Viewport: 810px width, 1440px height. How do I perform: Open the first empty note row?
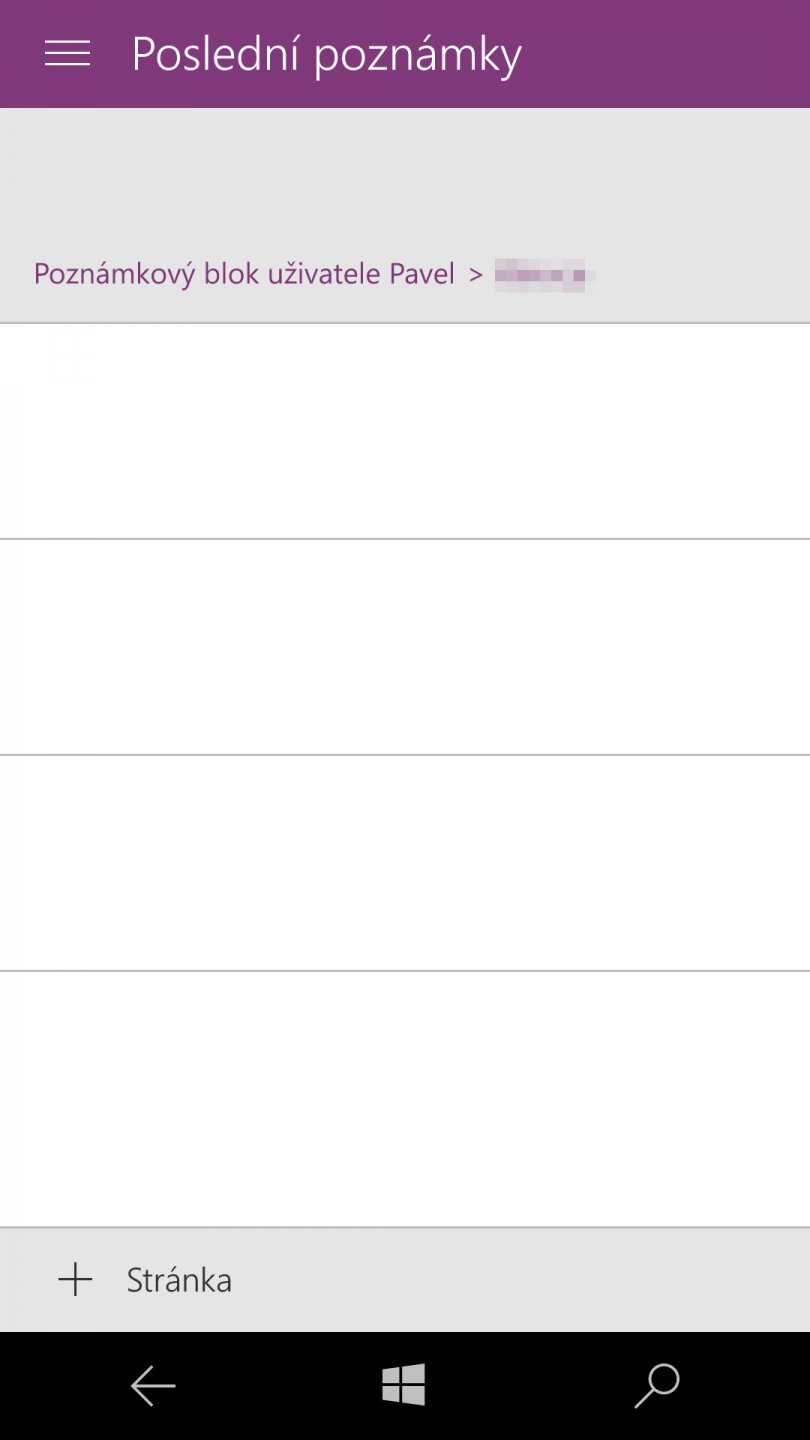click(x=405, y=431)
